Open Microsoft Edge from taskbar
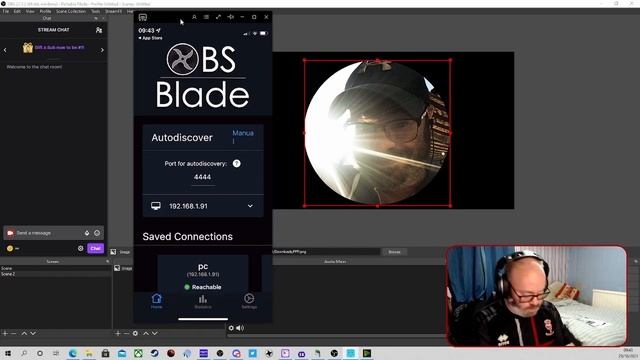 pos(73,353)
